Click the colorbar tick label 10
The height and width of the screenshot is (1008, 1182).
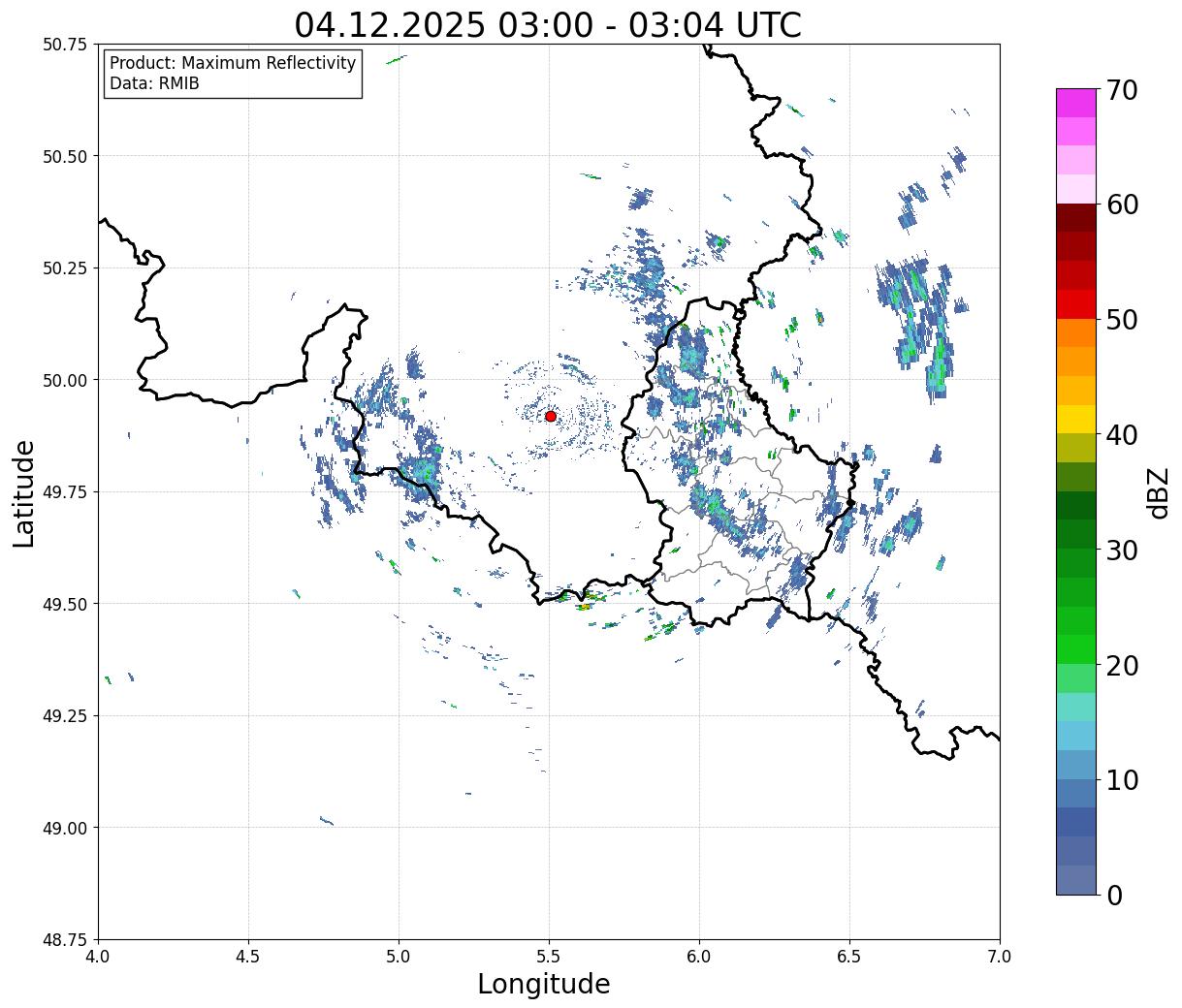click(x=1121, y=779)
